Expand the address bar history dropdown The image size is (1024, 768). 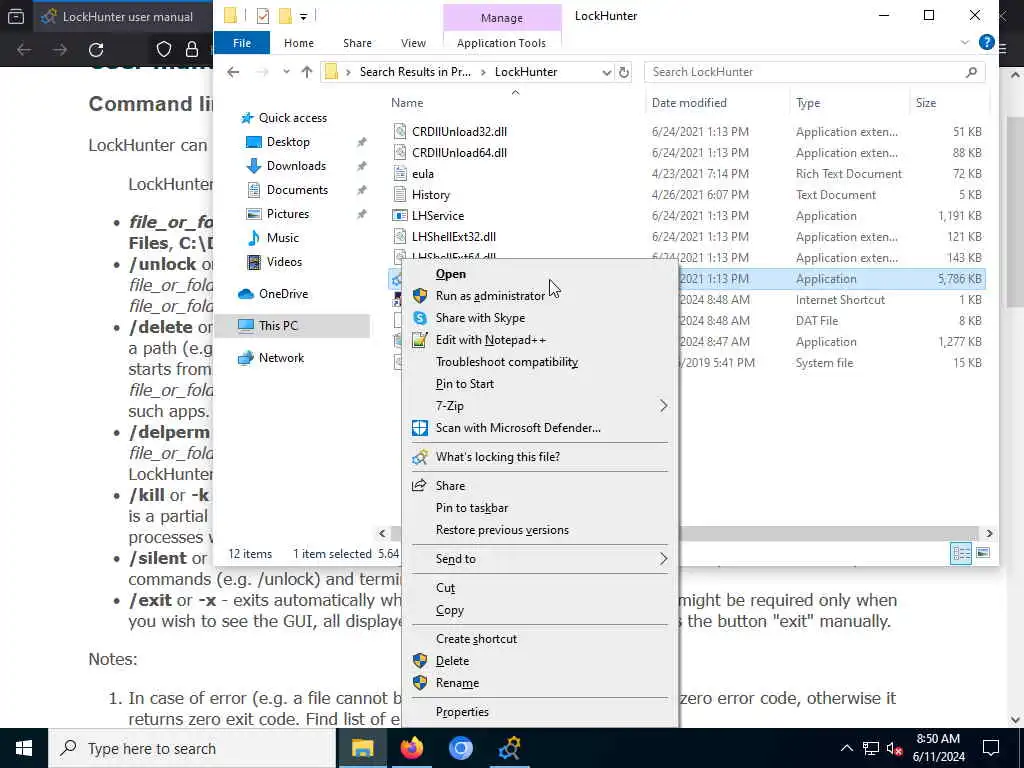606,72
